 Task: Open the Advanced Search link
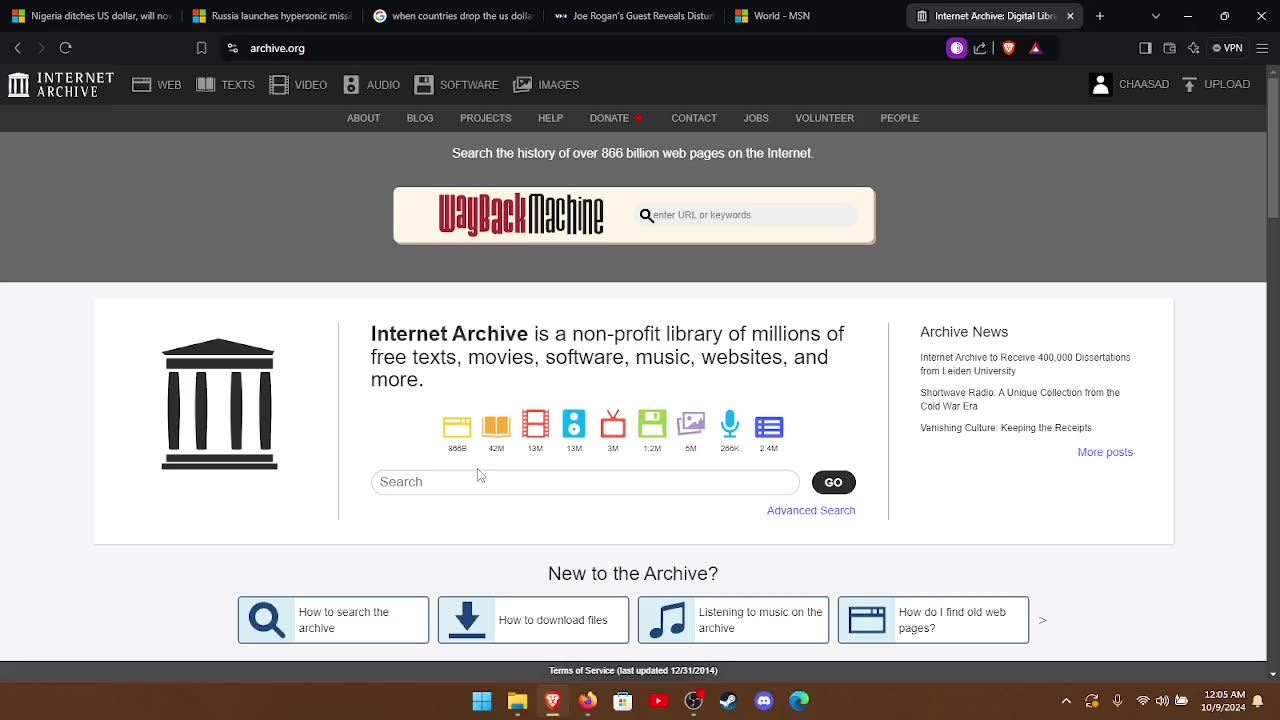pyautogui.click(x=811, y=511)
